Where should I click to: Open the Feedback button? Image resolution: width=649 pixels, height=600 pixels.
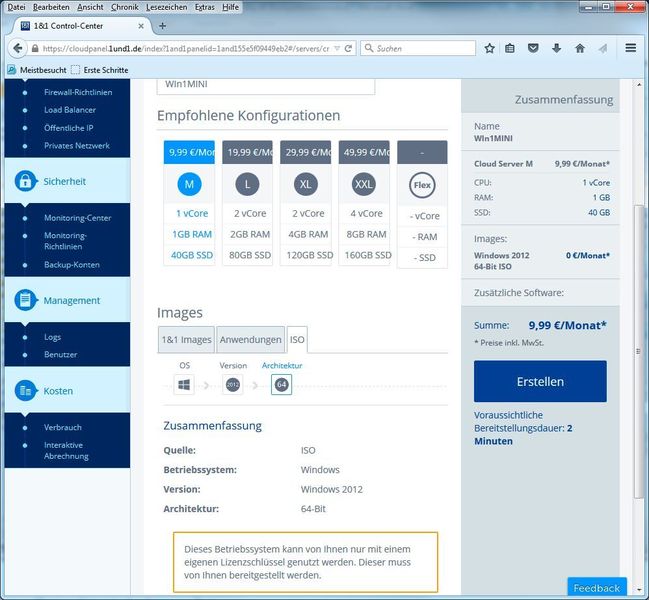[596, 588]
